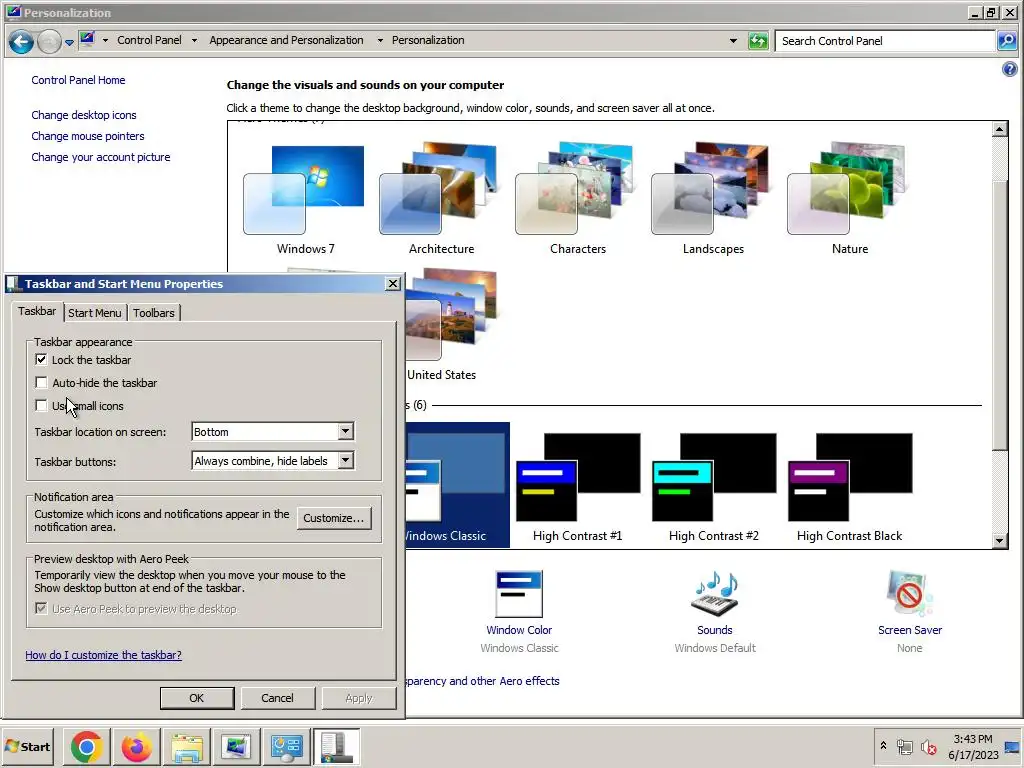The width and height of the screenshot is (1024, 768).
Task: Enable Use small icons checkbox
Action: pos(41,406)
